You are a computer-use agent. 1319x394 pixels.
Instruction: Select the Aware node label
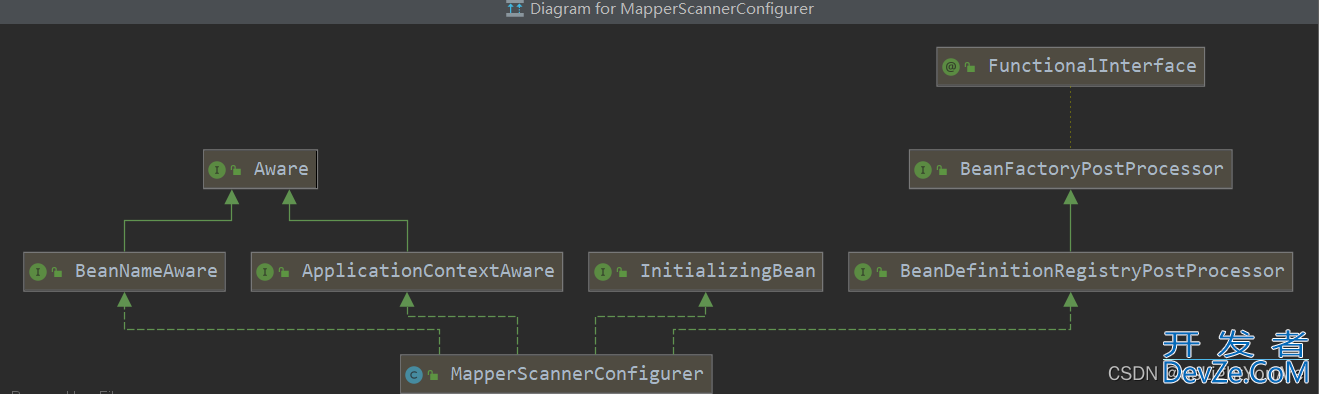281,169
